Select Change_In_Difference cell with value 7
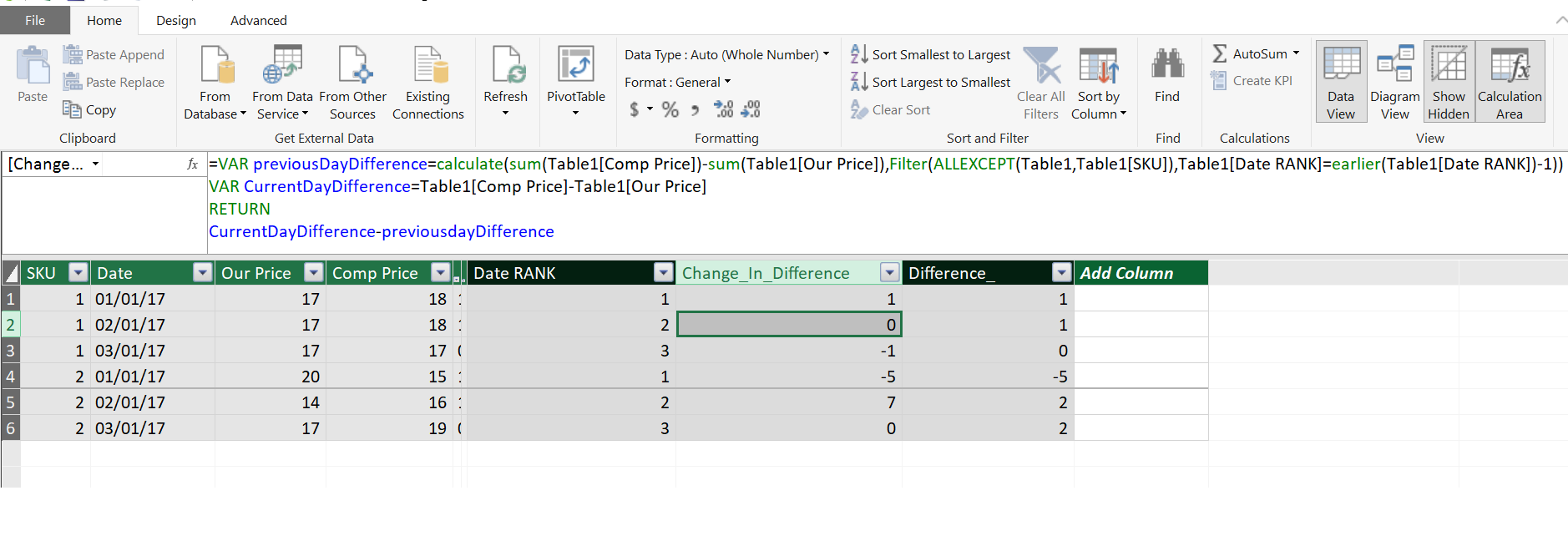 pos(789,402)
